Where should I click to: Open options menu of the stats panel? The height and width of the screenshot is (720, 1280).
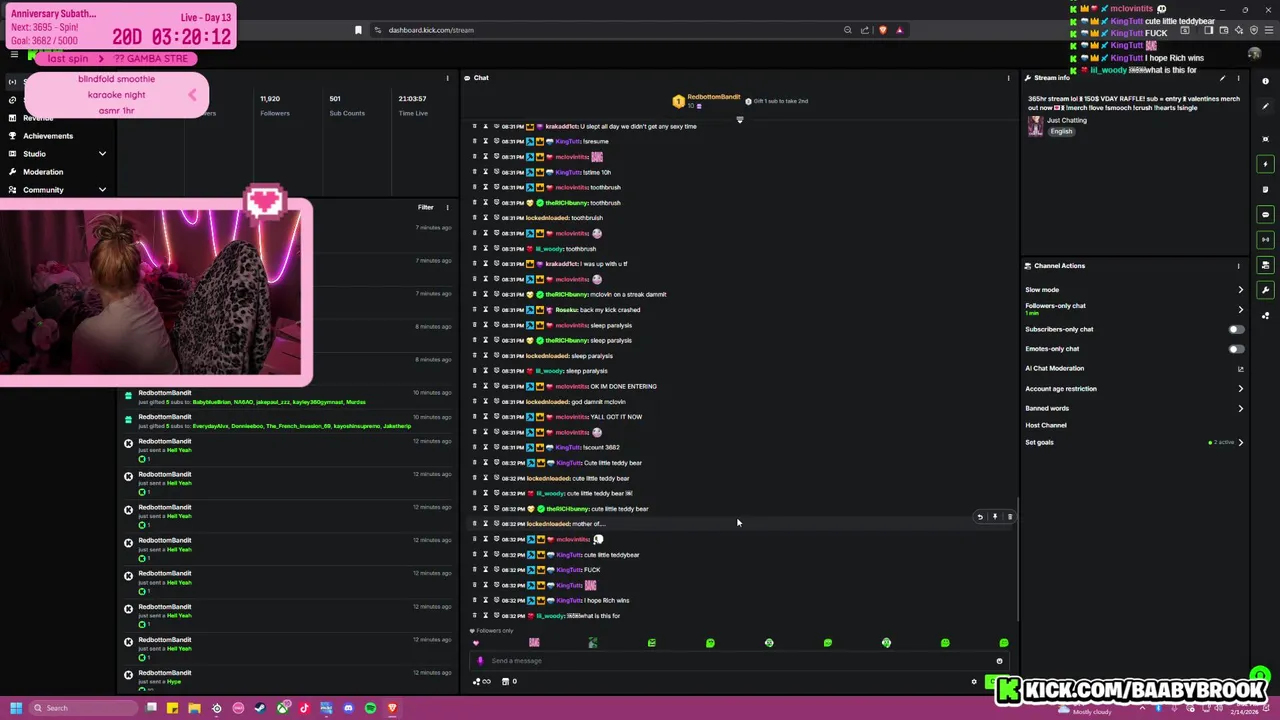447,78
